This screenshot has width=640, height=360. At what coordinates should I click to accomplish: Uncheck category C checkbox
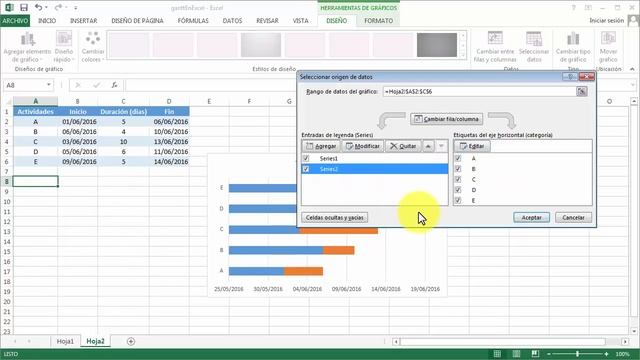[x=458, y=180]
